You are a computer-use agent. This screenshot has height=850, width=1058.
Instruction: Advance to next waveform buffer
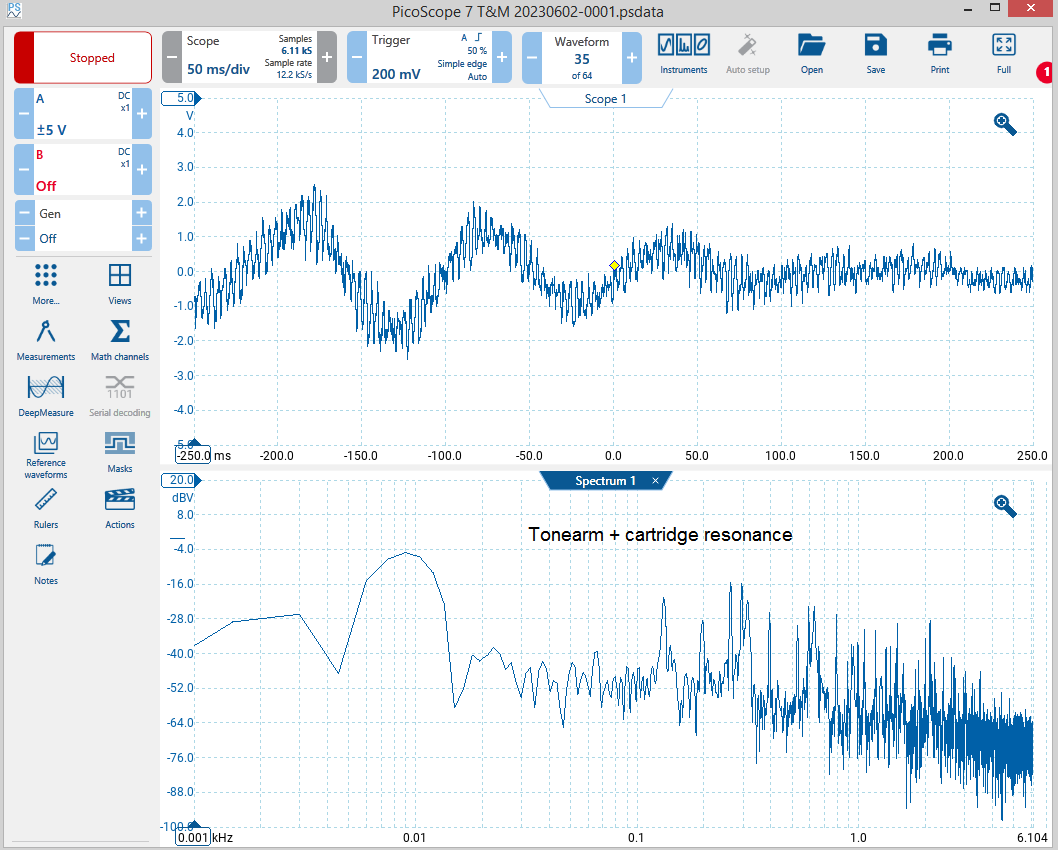point(632,57)
